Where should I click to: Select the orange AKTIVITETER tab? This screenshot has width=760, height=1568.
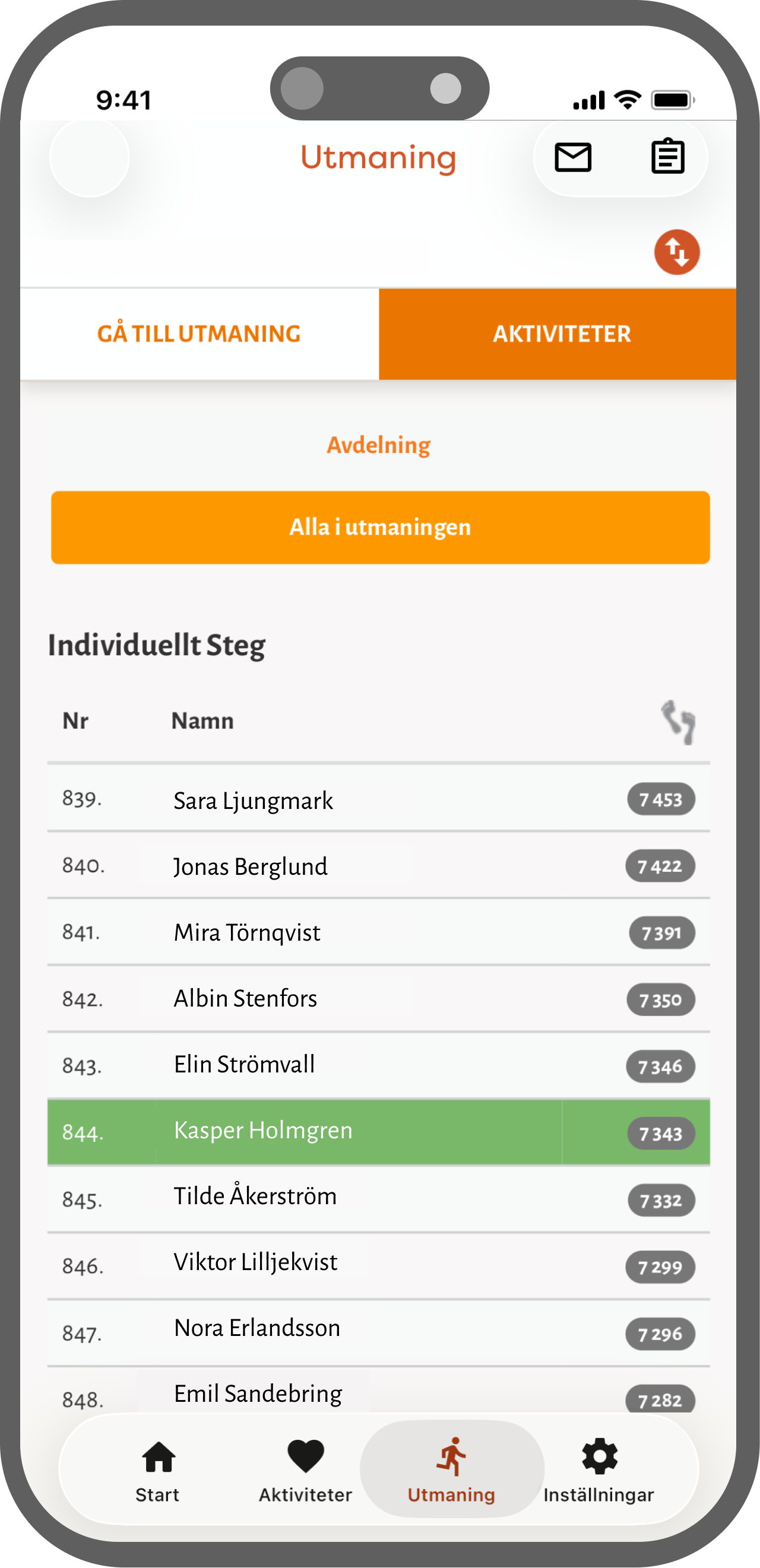(561, 334)
